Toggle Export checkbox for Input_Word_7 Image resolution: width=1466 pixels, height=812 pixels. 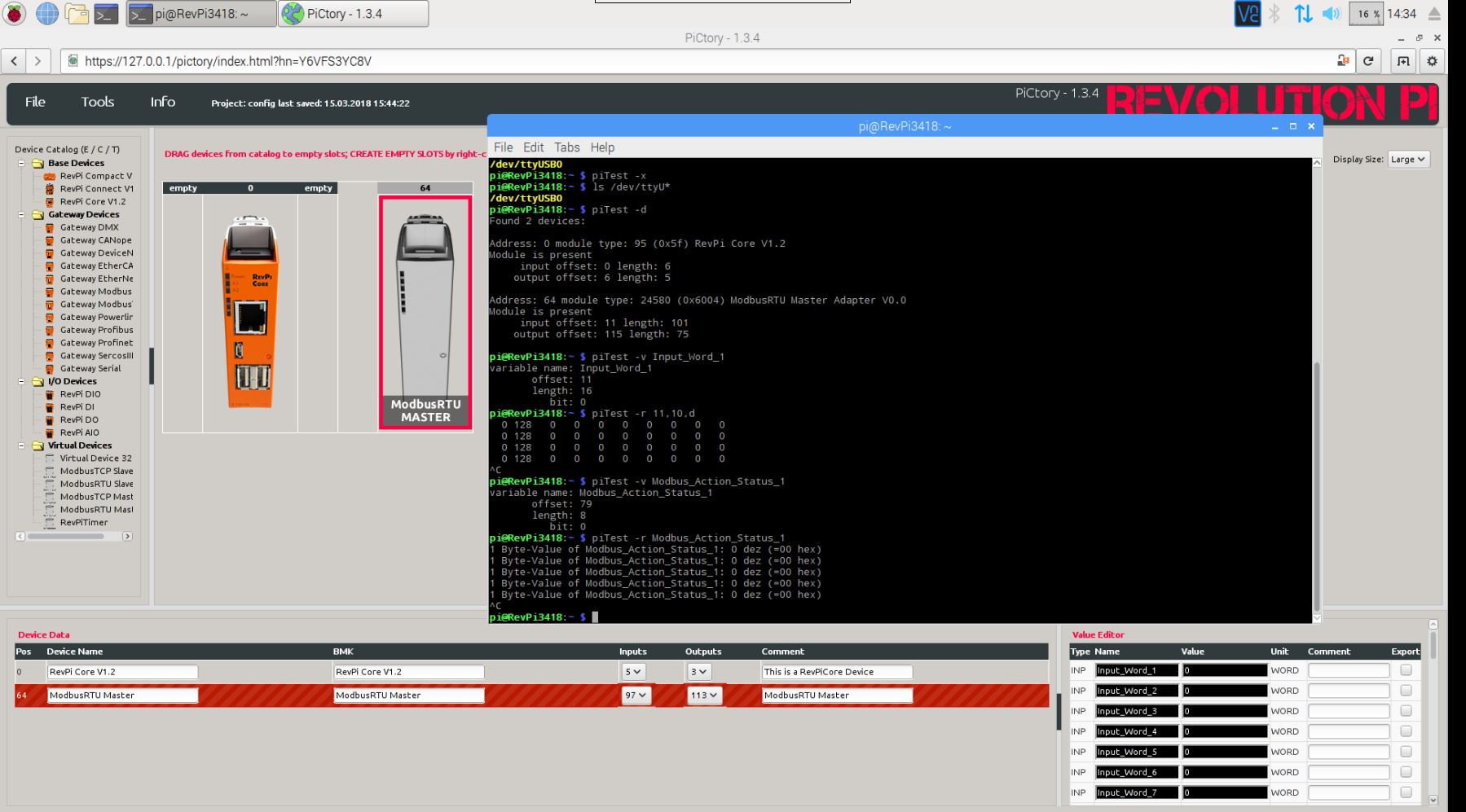coord(1406,792)
